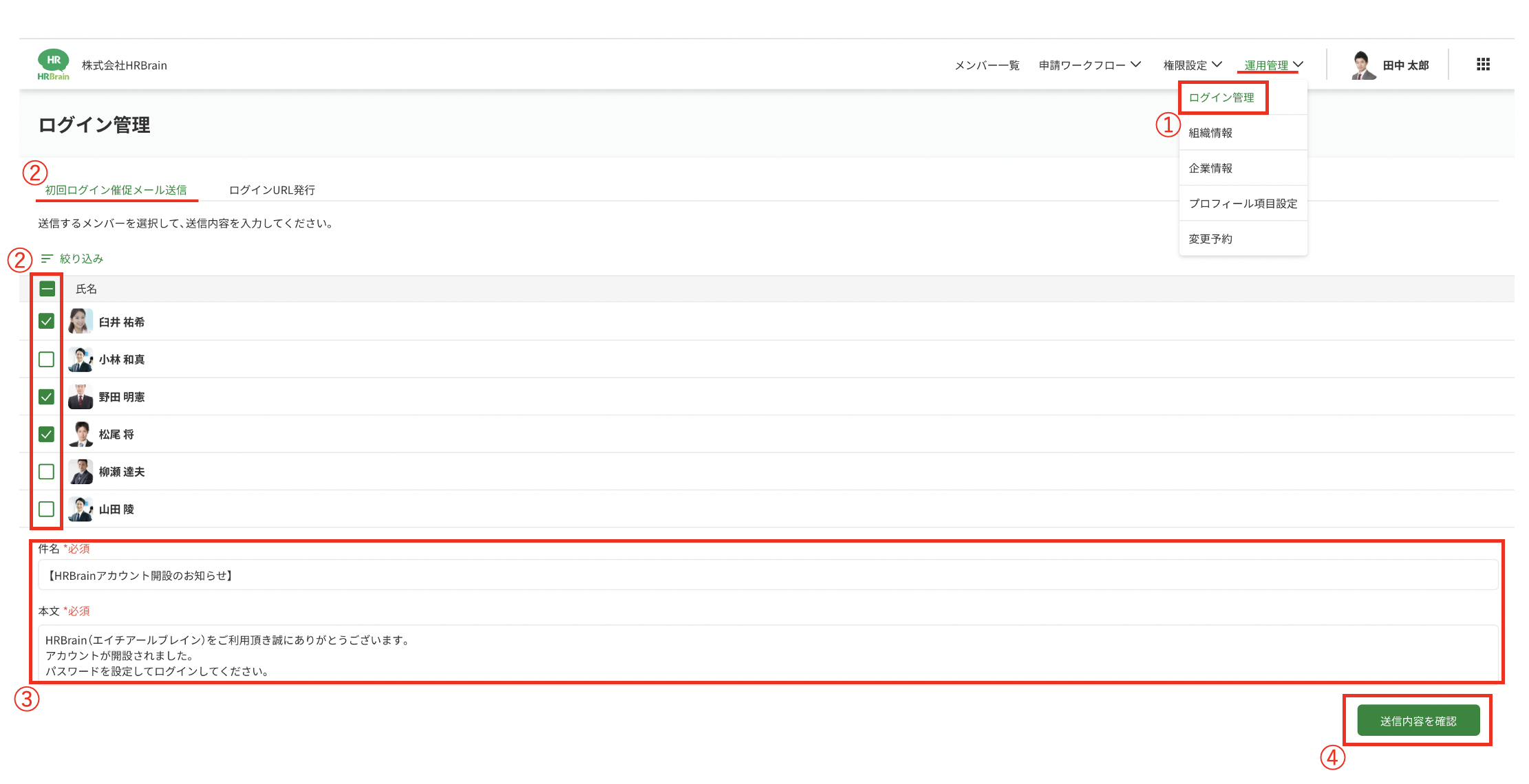The width and height of the screenshot is (1529, 784).
Task: Click 臼井 祐希's avatar thumbnail
Action: (81, 322)
